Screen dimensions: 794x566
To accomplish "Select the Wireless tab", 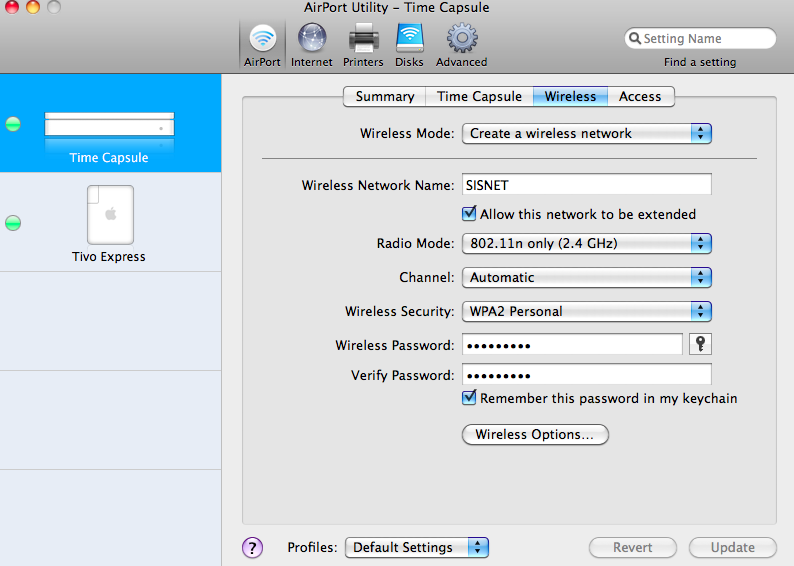I will click(570, 97).
